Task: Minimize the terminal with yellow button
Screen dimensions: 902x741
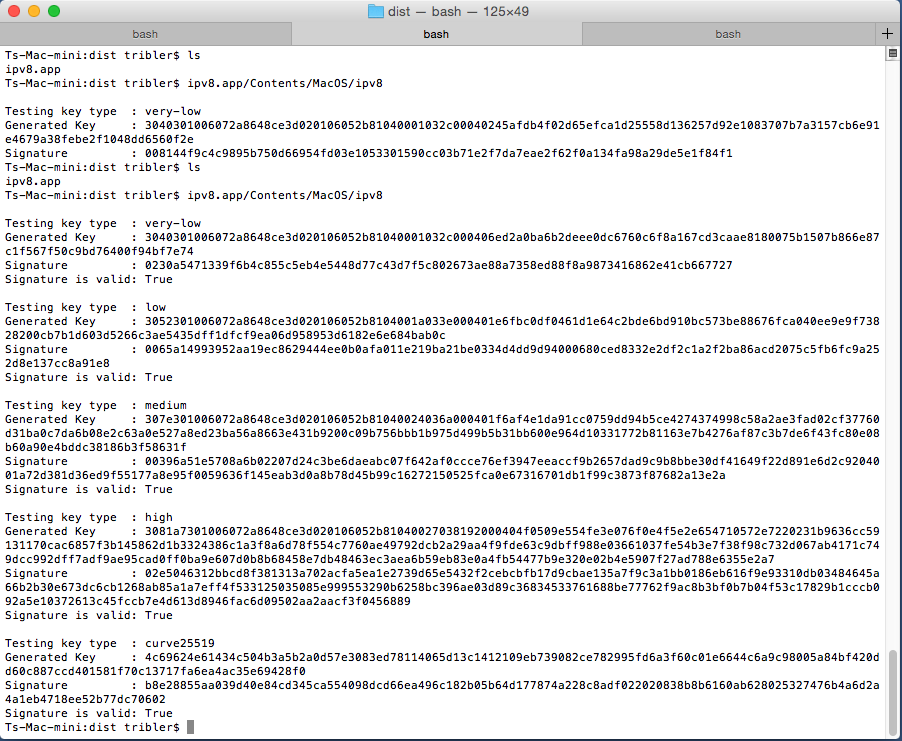Action: point(34,11)
